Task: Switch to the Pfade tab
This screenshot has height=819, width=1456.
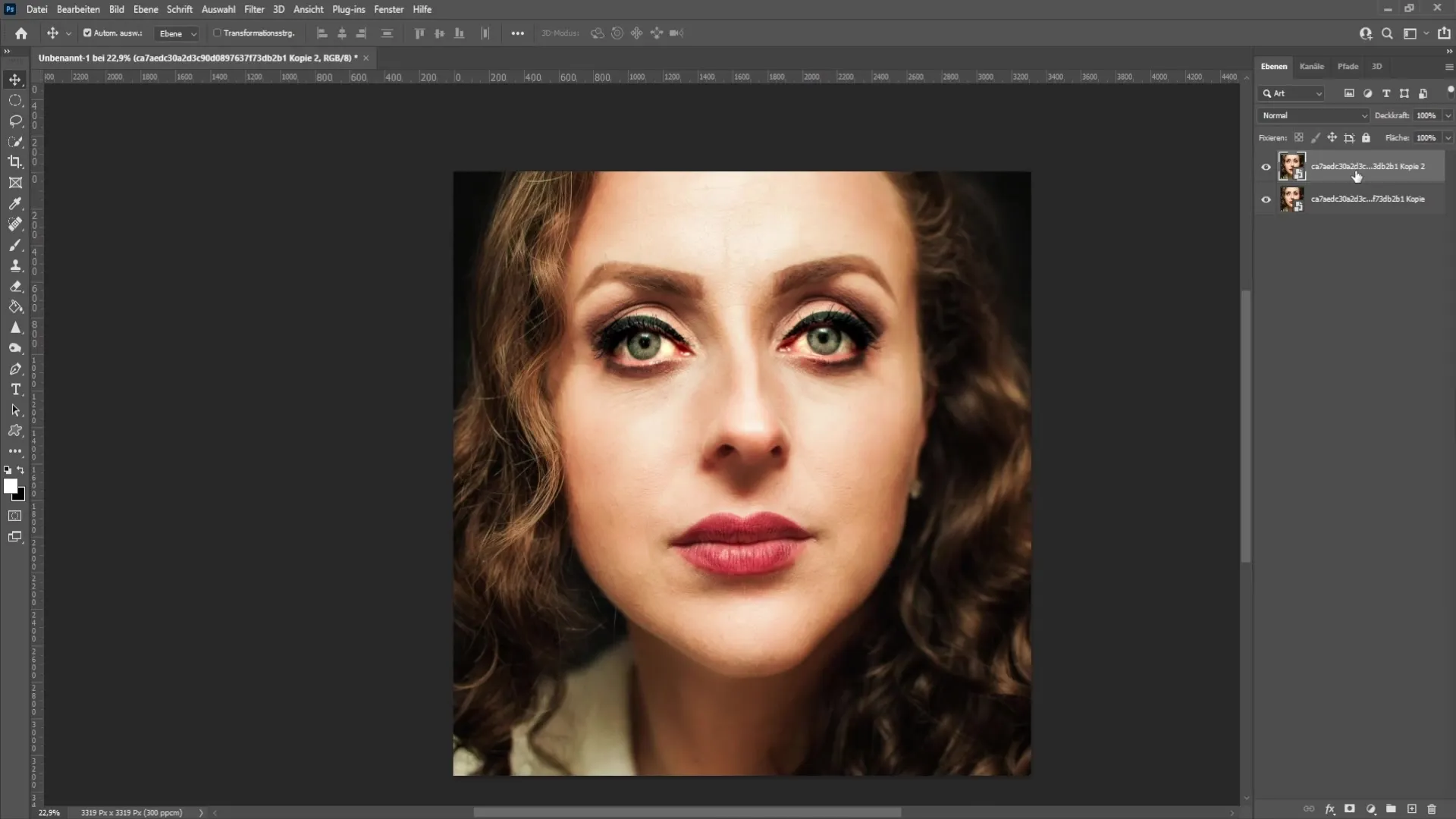Action: point(1348,66)
